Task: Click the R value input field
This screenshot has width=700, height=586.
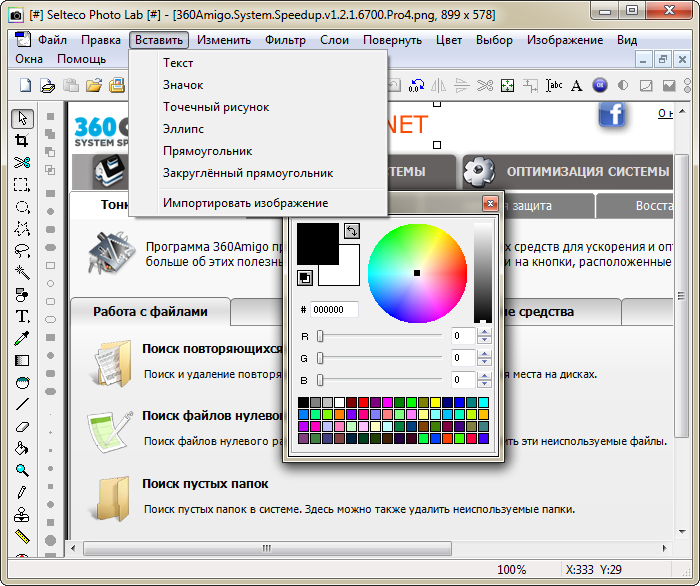Action: (463, 336)
